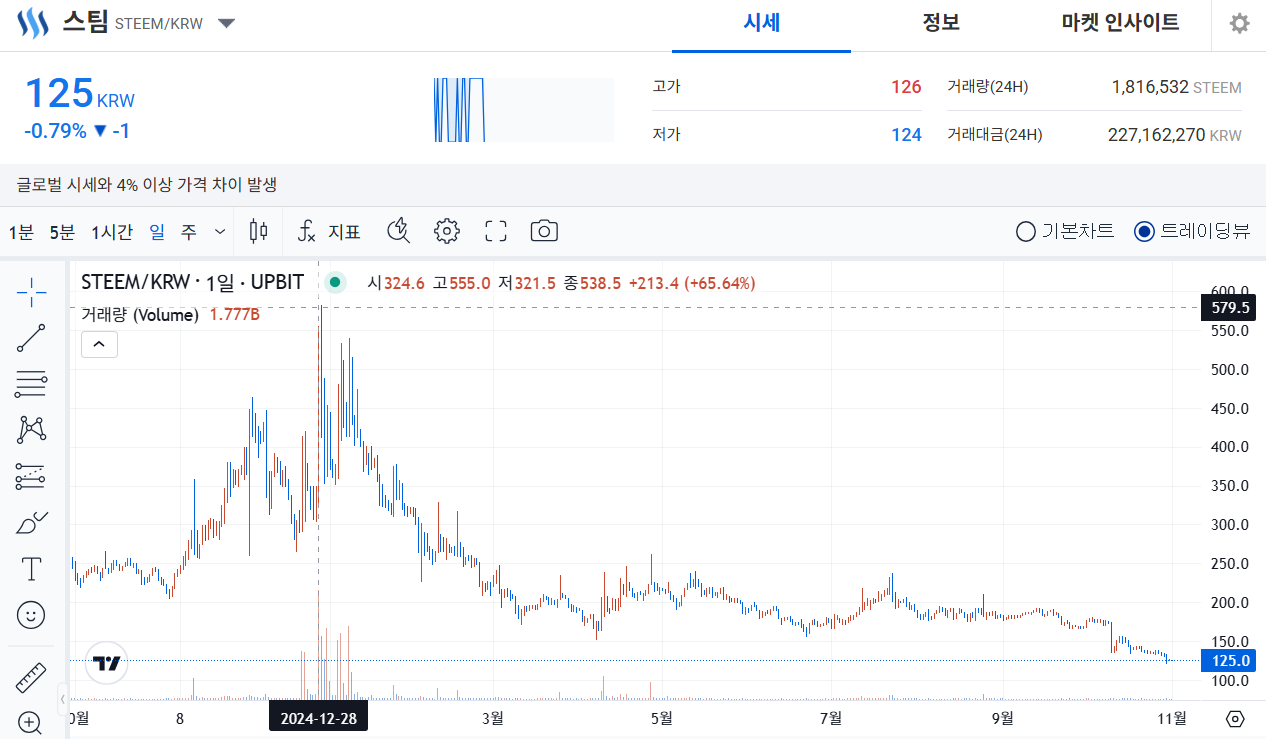Click the 거래대금(24H) value 227,162,270
The image size is (1266, 739).
tap(1156, 135)
